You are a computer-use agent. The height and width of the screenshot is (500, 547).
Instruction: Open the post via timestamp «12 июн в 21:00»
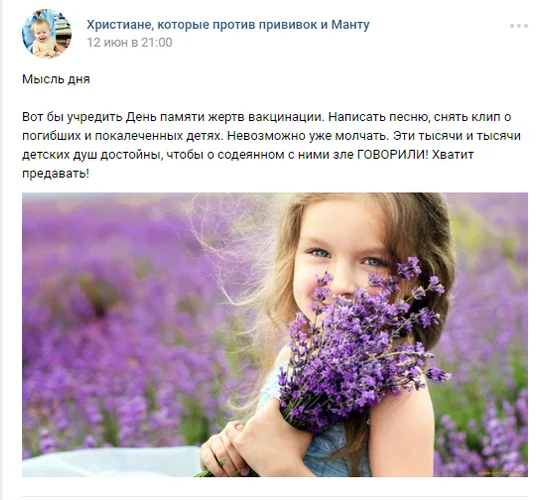[x=129, y=43]
